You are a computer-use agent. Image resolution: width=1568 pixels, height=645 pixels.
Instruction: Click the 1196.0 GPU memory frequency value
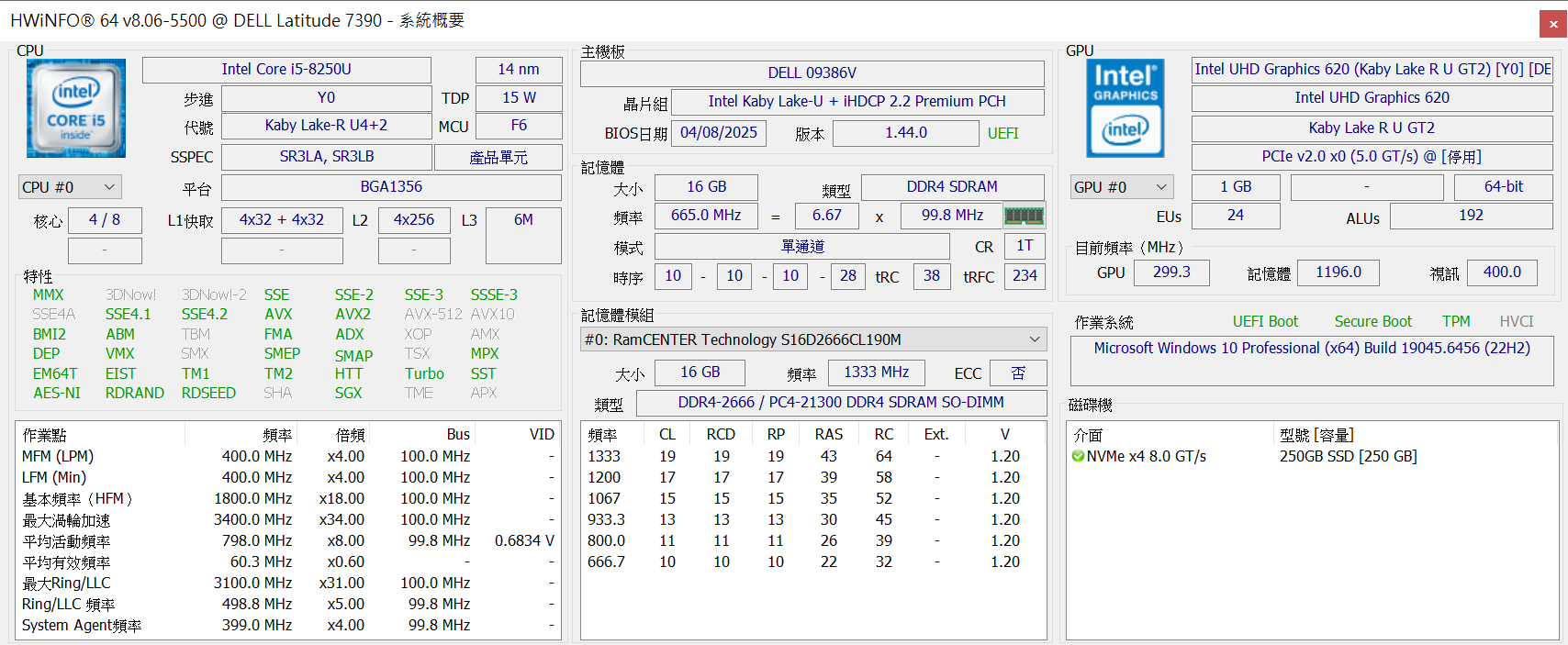coord(1338,272)
